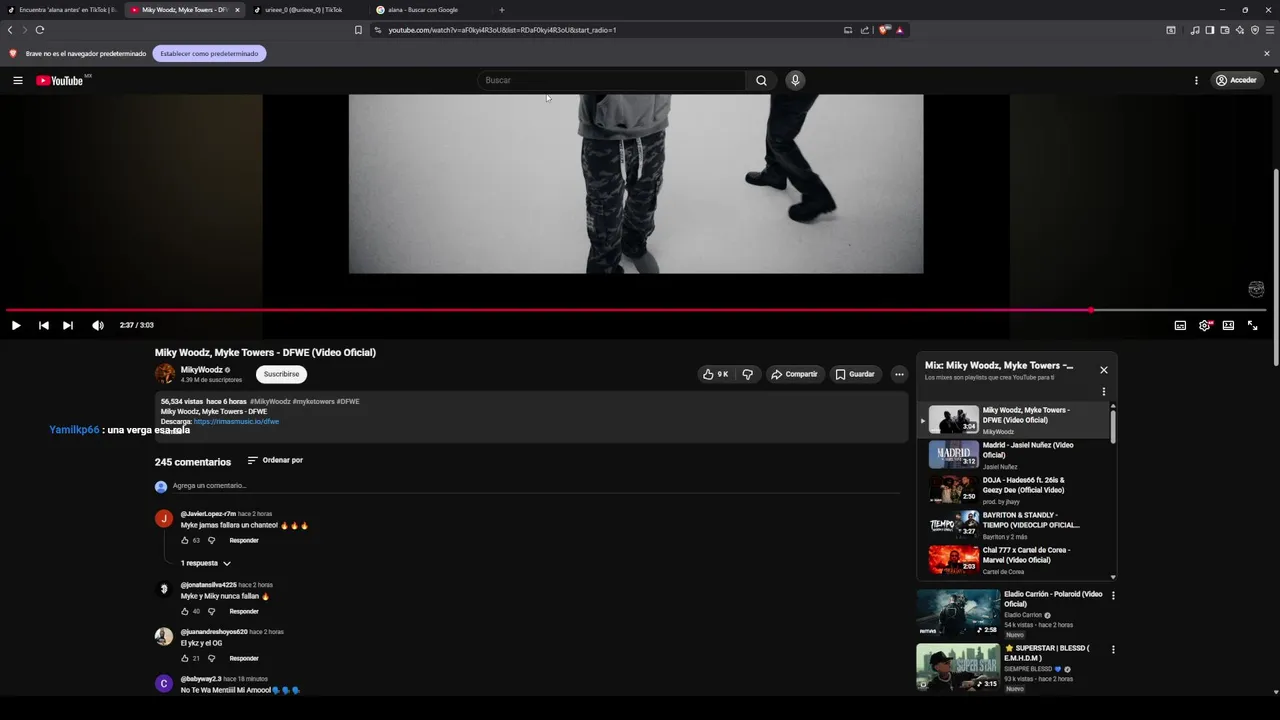1280x720 pixels.
Task: Switch the player to theater mode
Action: pyautogui.click(x=1228, y=325)
